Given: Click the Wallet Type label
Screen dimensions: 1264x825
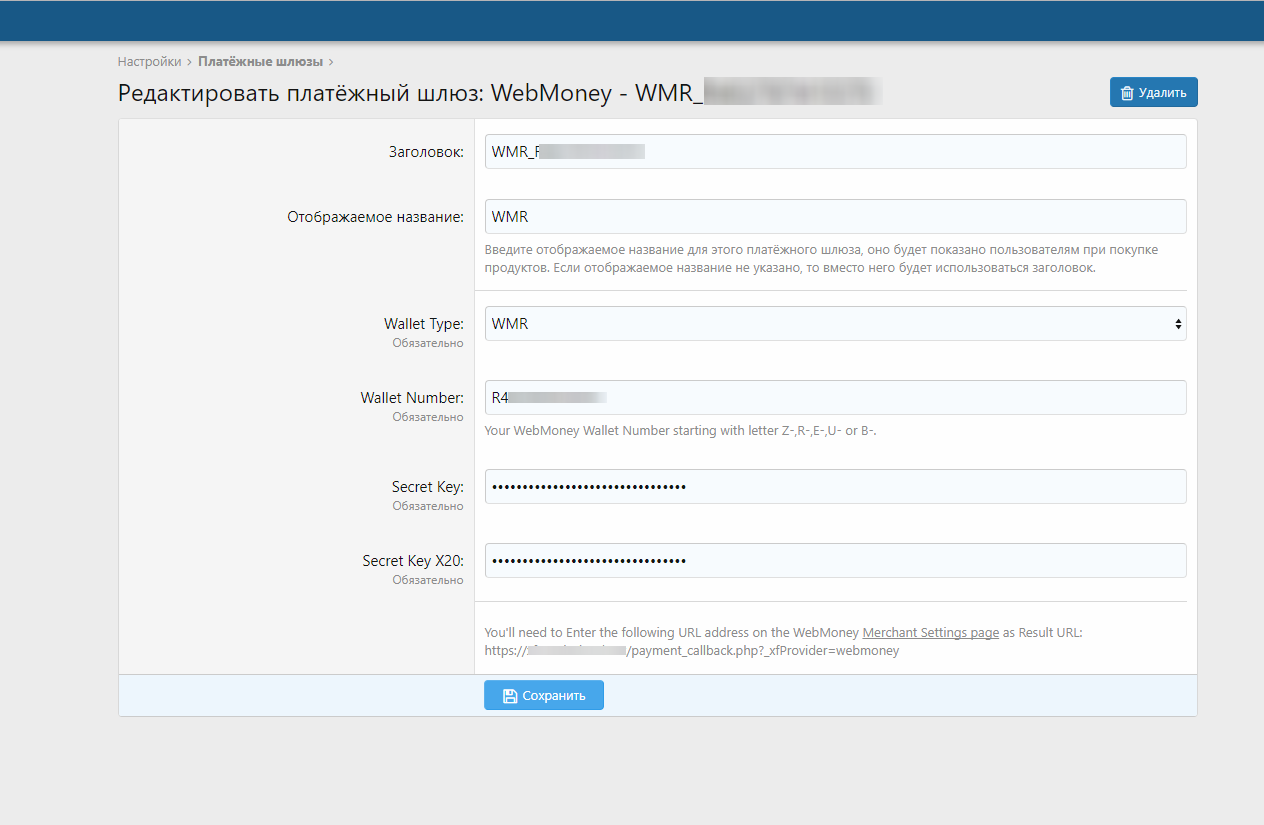Looking at the screenshot, I should [424, 324].
